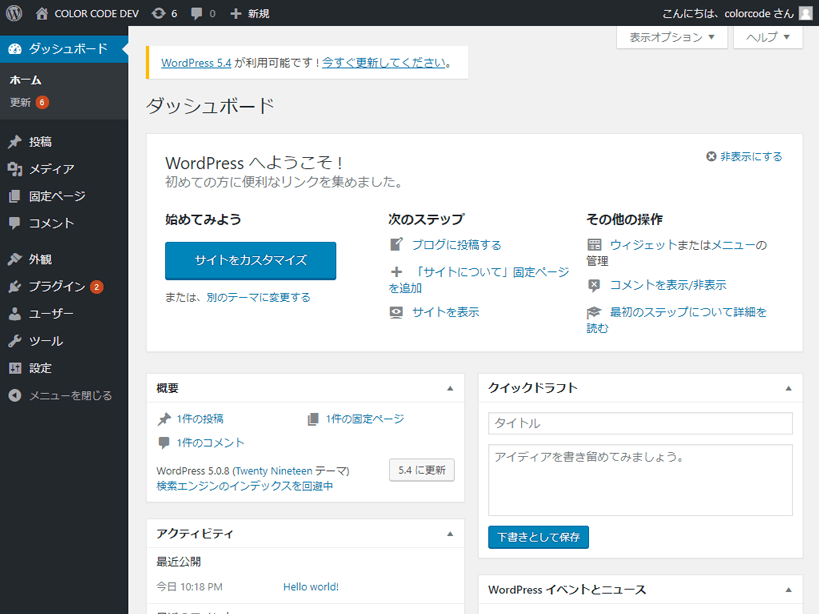819x614 pixels.
Task: Click the 投稿 pushpin icon in sidebar
Action: coord(15,141)
